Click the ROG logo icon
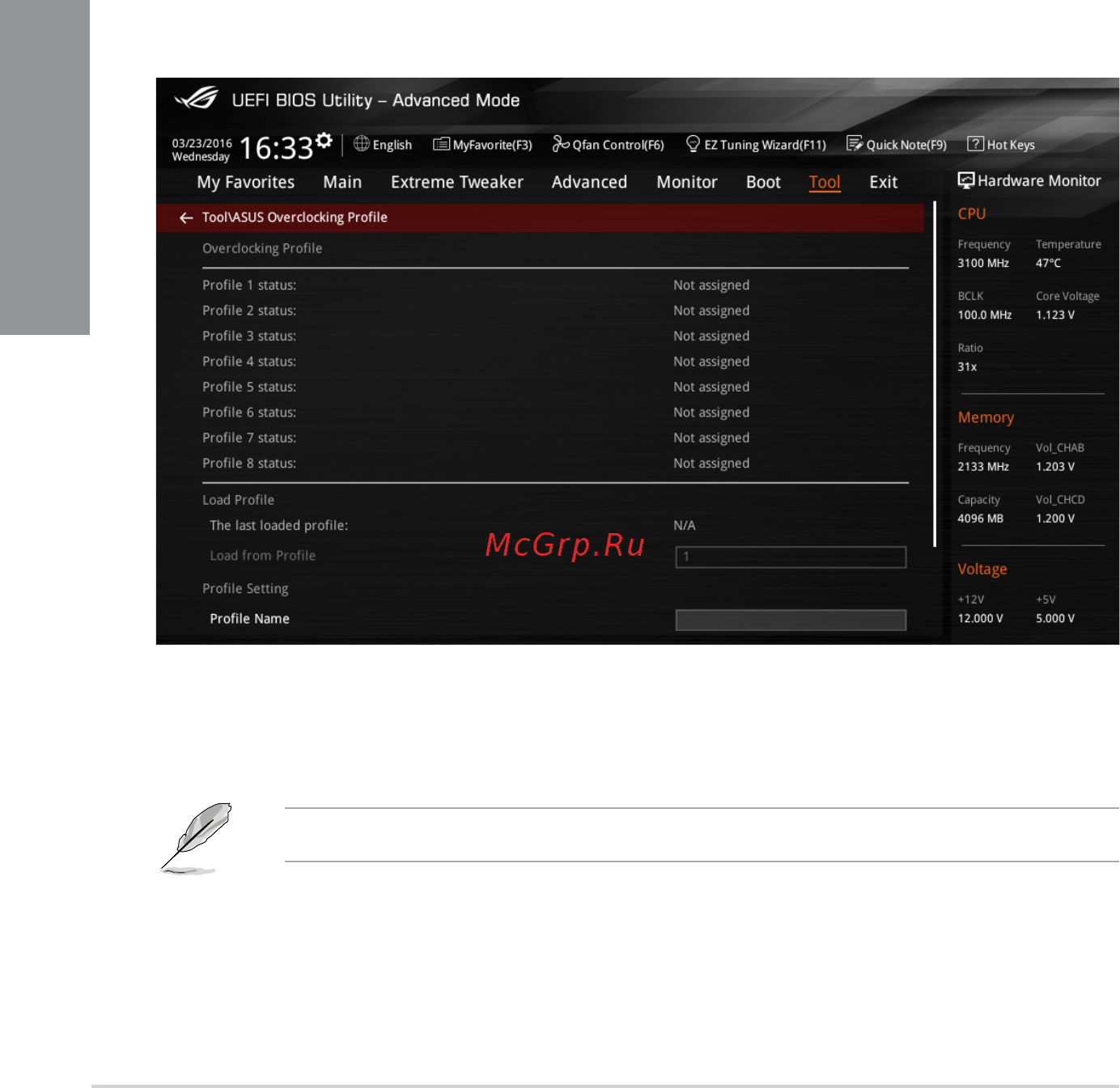This screenshot has height=1088, width=1120. click(196, 99)
